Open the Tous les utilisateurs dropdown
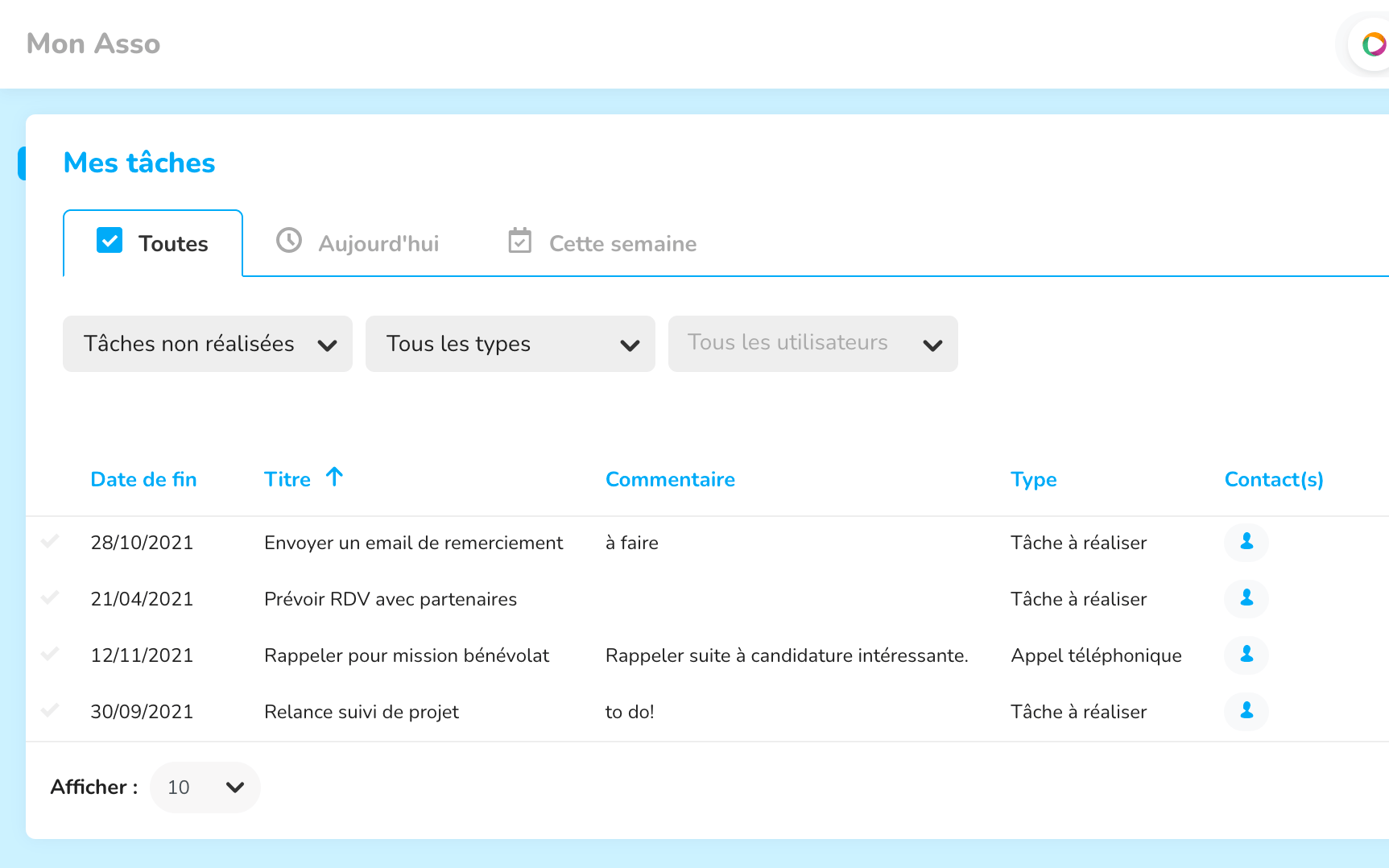The height and width of the screenshot is (868, 1389). coord(813,344)
